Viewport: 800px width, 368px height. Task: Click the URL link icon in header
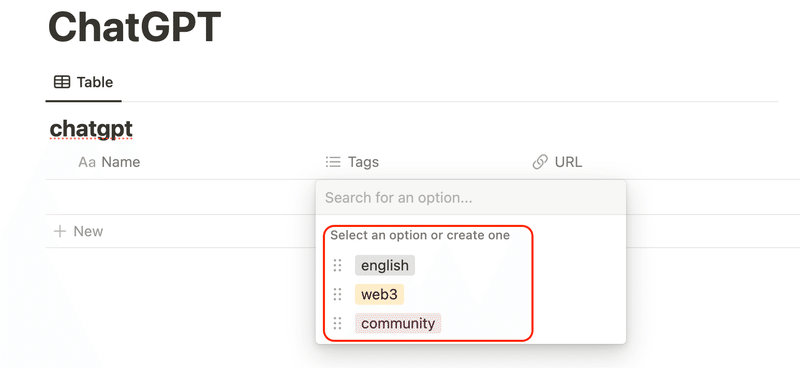tap(540, 162)
